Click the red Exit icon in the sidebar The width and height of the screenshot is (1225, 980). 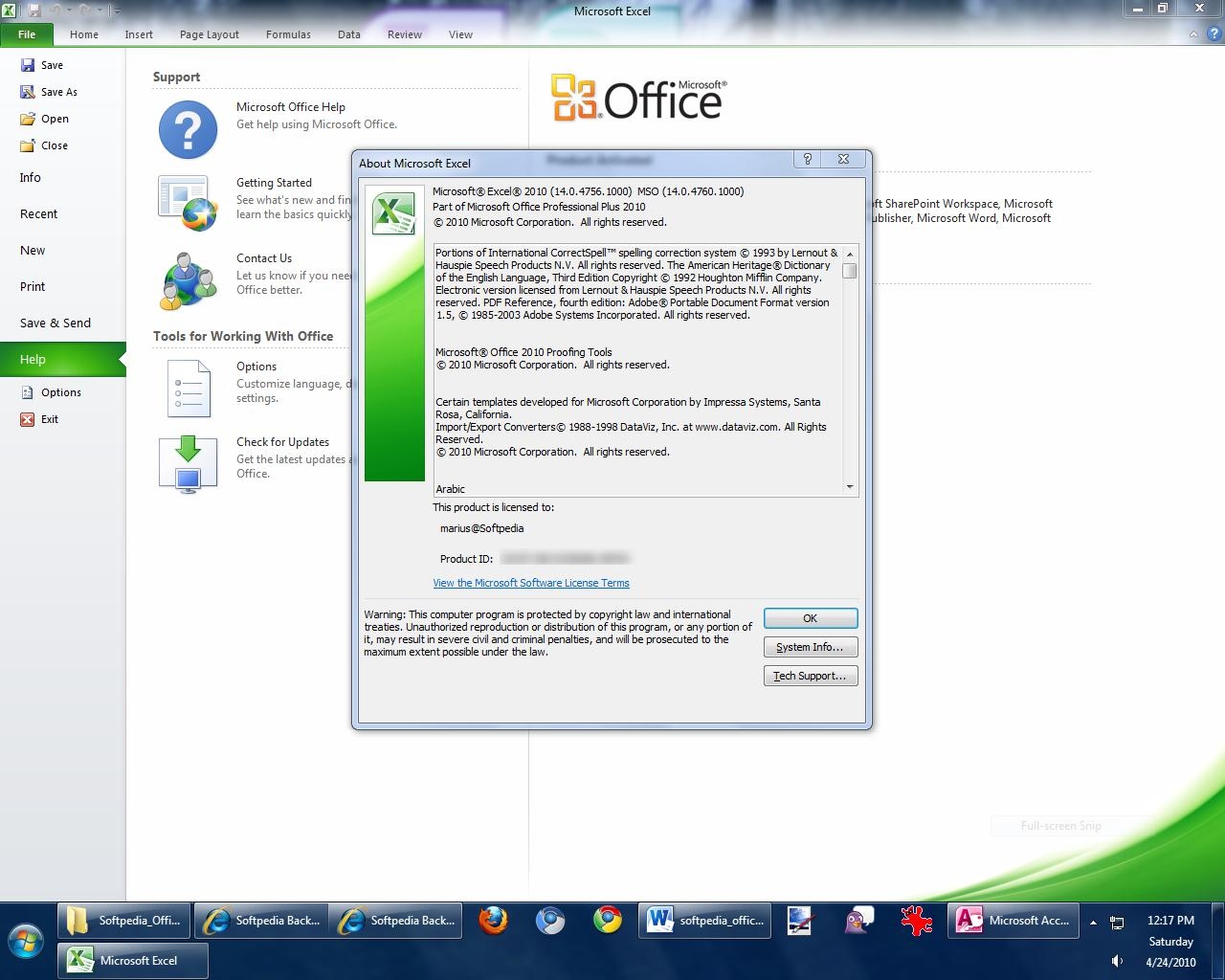27,419
